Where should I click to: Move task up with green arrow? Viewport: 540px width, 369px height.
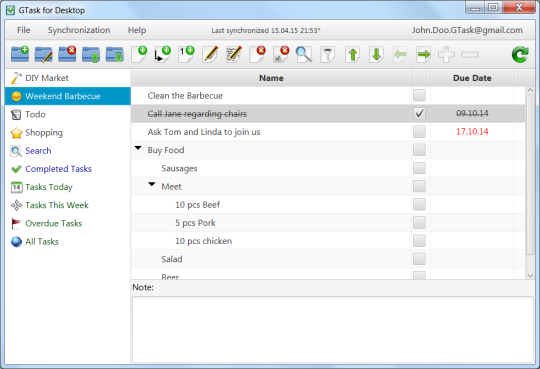(x=353, y=54)
